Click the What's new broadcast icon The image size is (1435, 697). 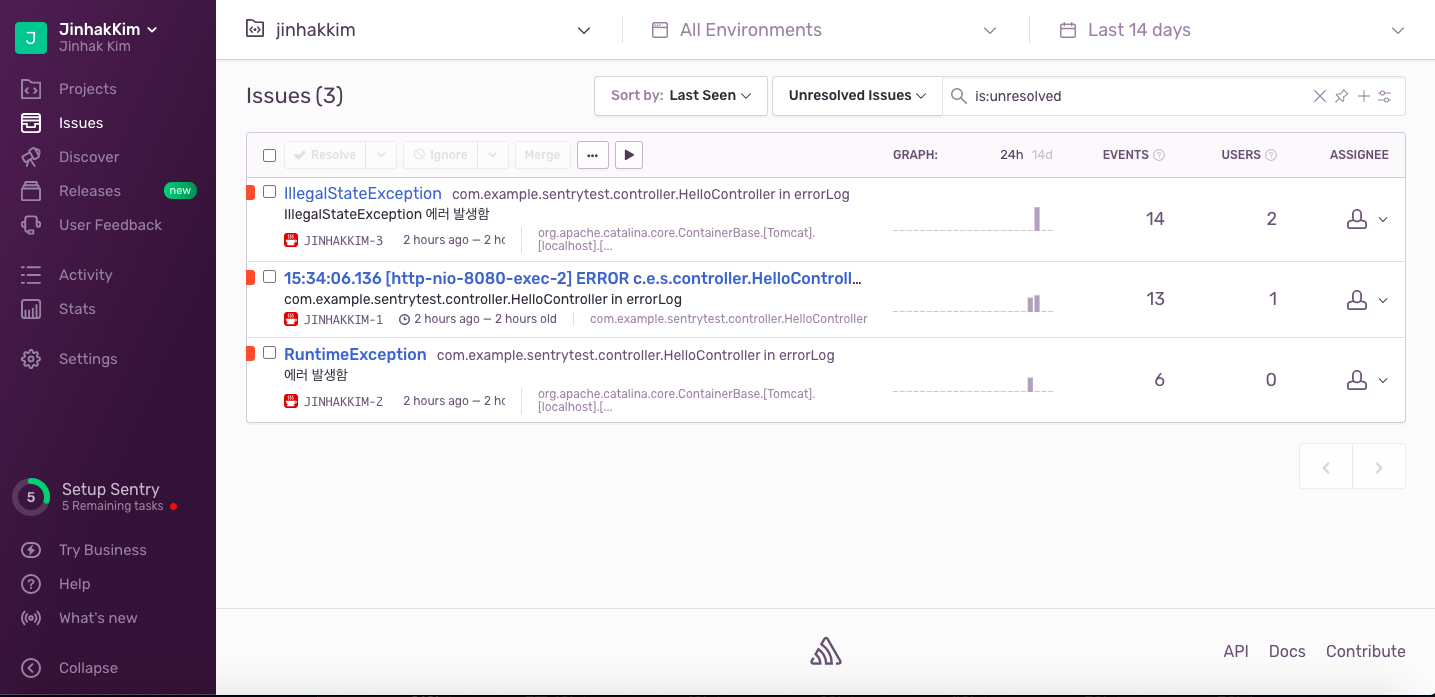click(31, 618)
